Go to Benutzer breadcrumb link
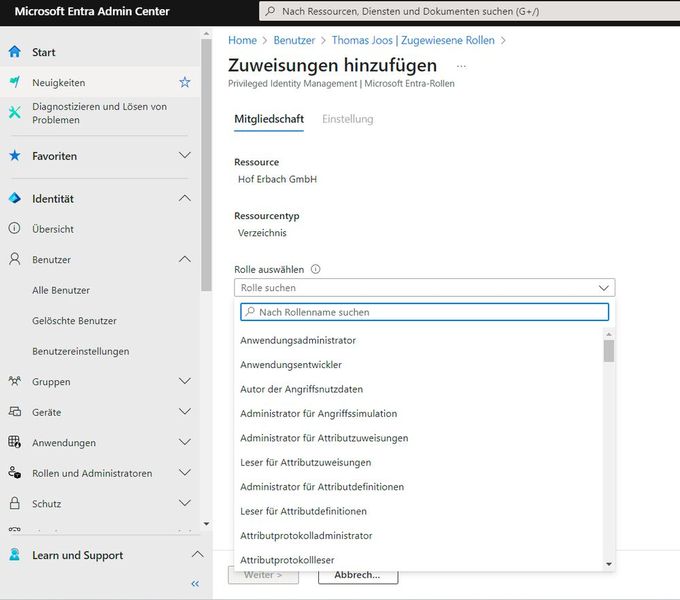 (x=294, y=40)
